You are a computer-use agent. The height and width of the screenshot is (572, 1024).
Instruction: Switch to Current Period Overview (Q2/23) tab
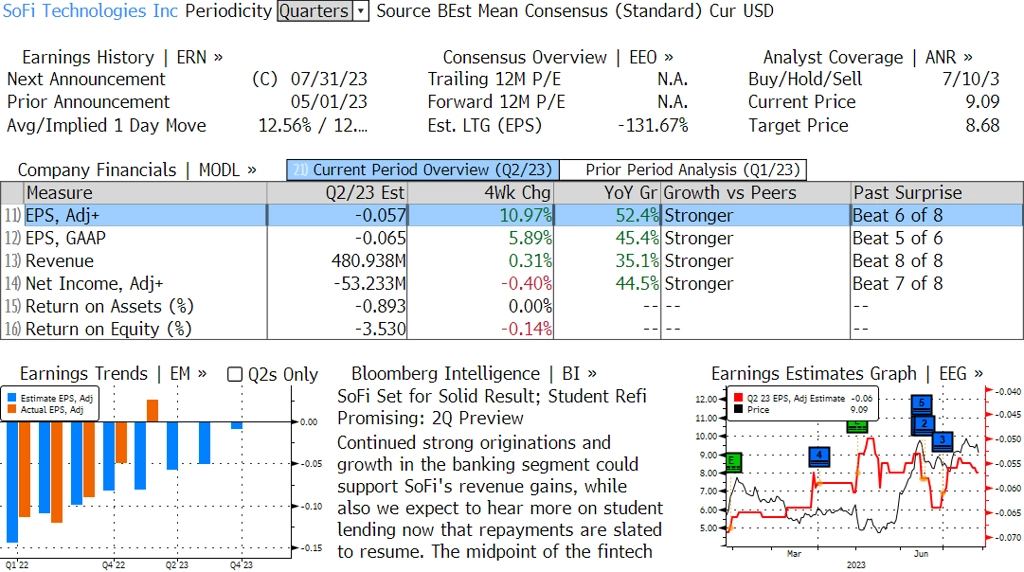423,170
